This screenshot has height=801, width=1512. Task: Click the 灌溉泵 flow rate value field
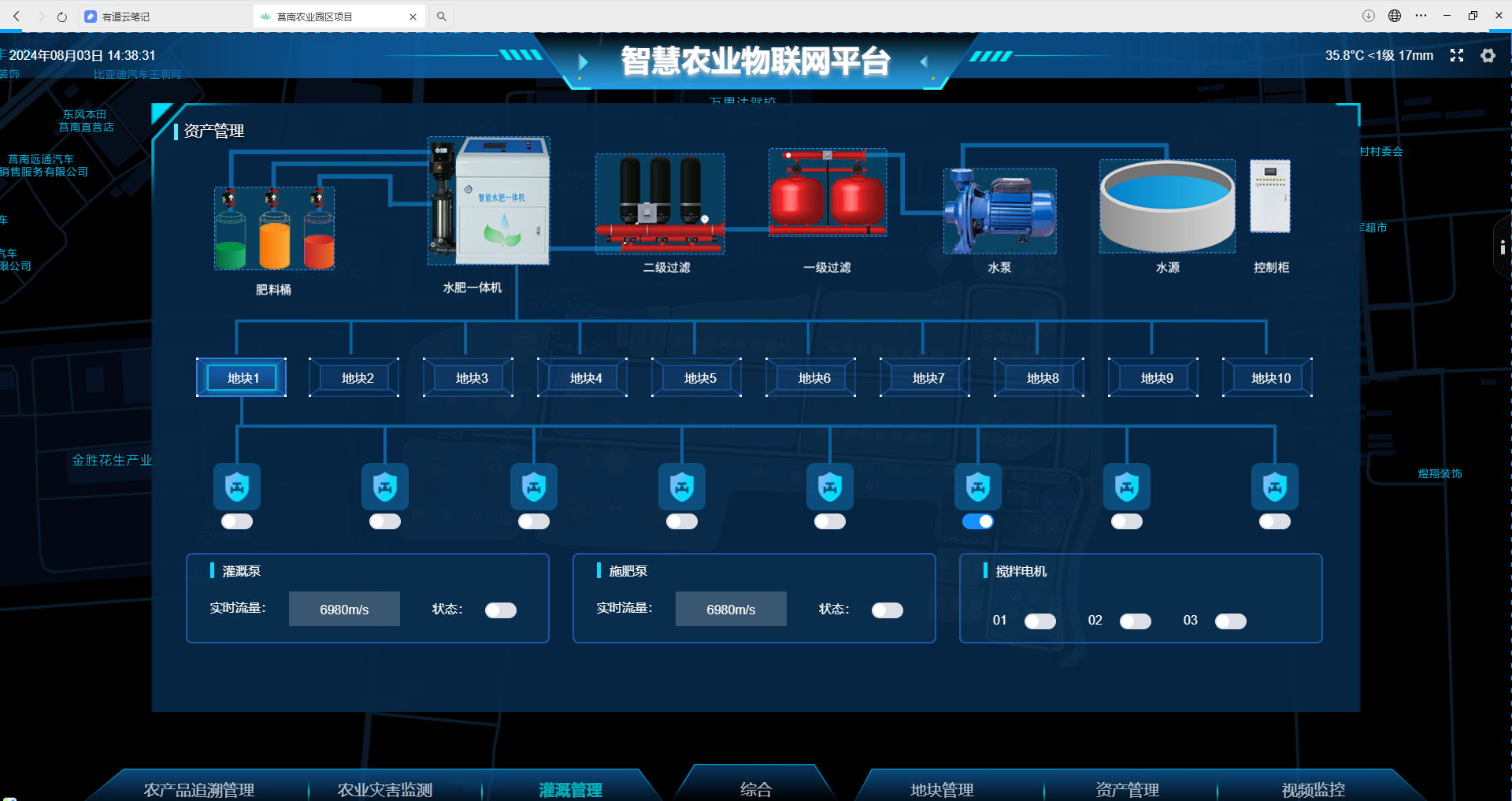[344, 608]
